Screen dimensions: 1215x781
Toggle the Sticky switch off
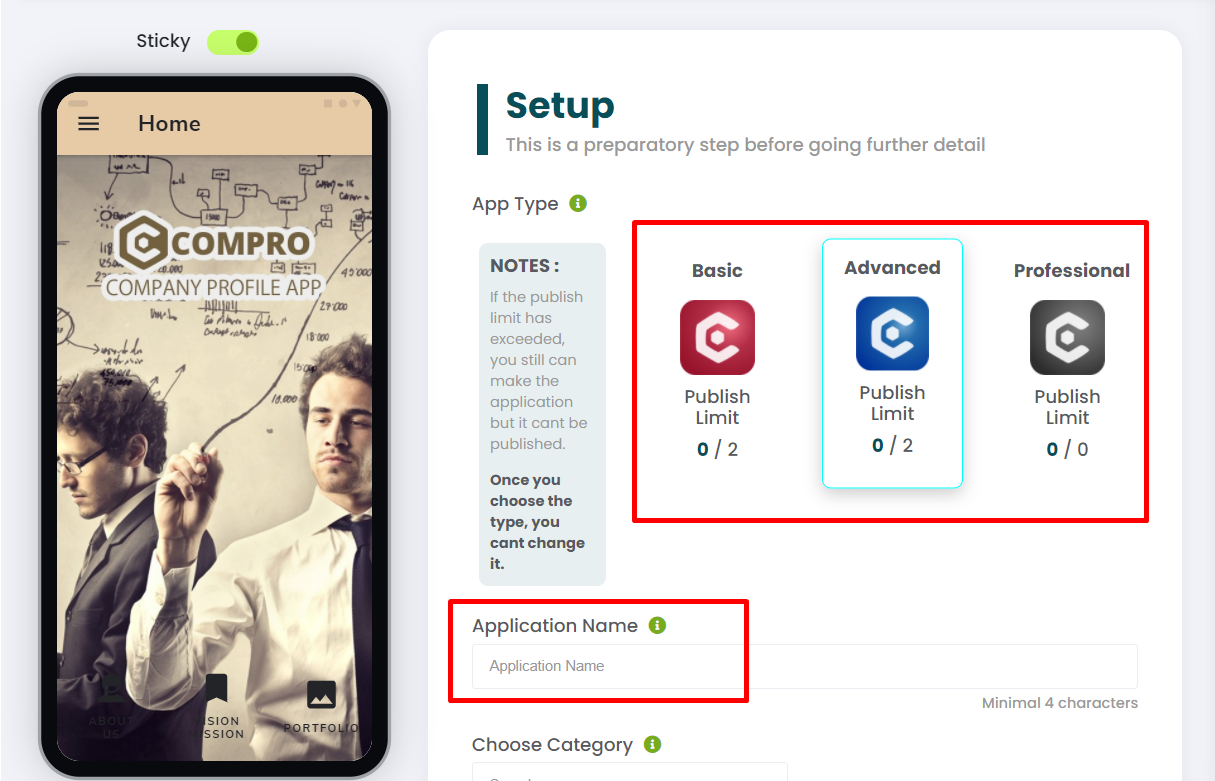tap(233, 42)
